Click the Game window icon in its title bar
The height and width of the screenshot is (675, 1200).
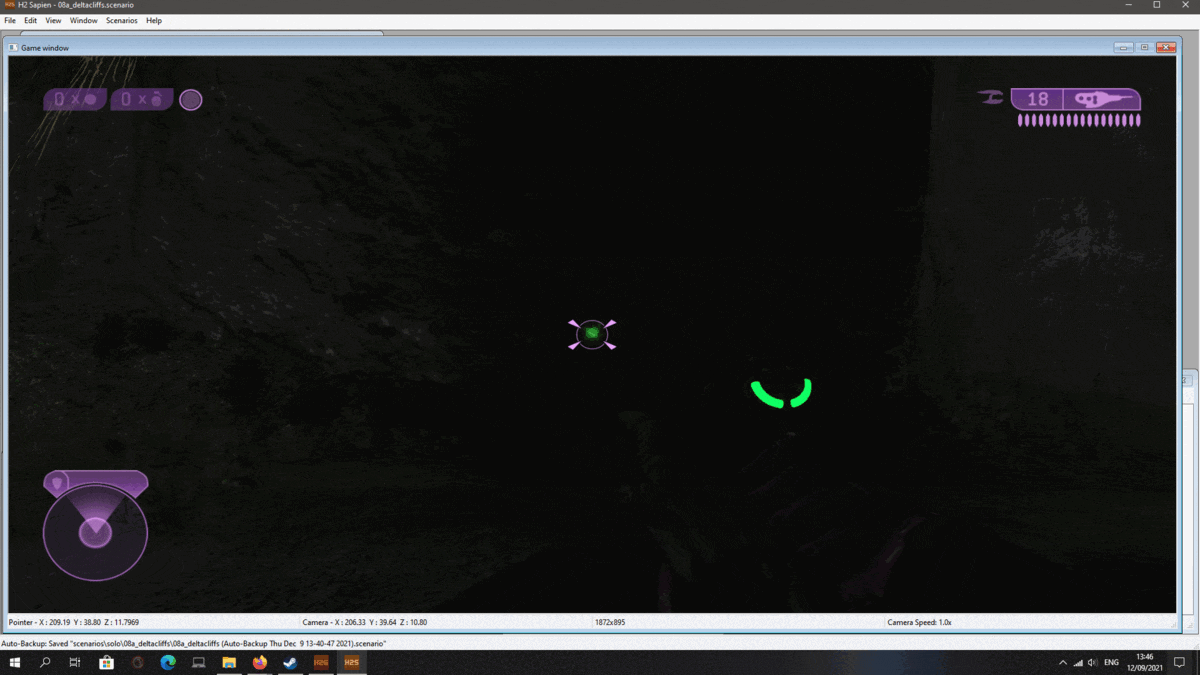click(14, 47)
